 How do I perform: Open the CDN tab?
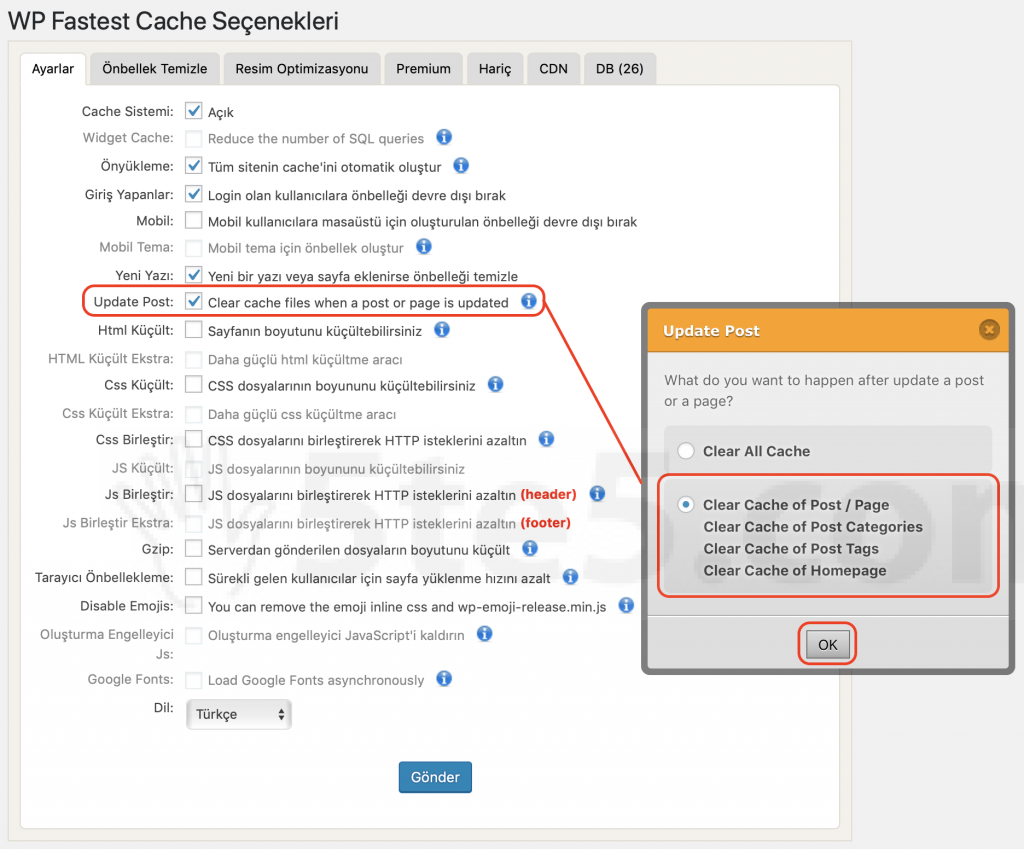coord(553,68)
